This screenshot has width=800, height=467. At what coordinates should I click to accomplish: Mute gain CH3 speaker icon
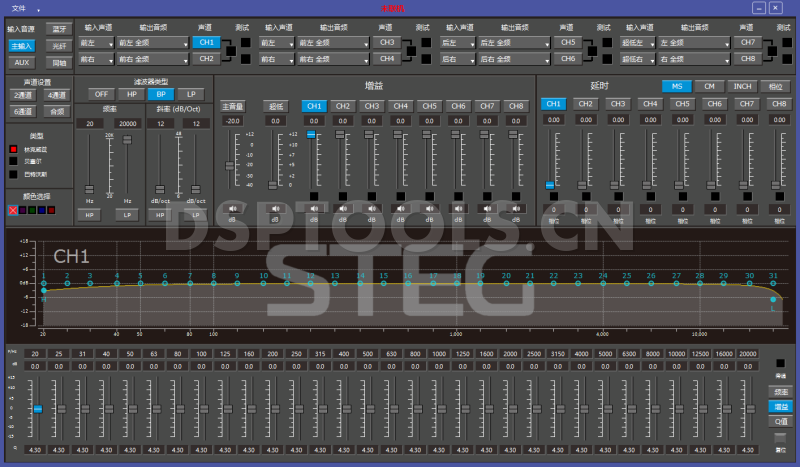click(371, 209)
